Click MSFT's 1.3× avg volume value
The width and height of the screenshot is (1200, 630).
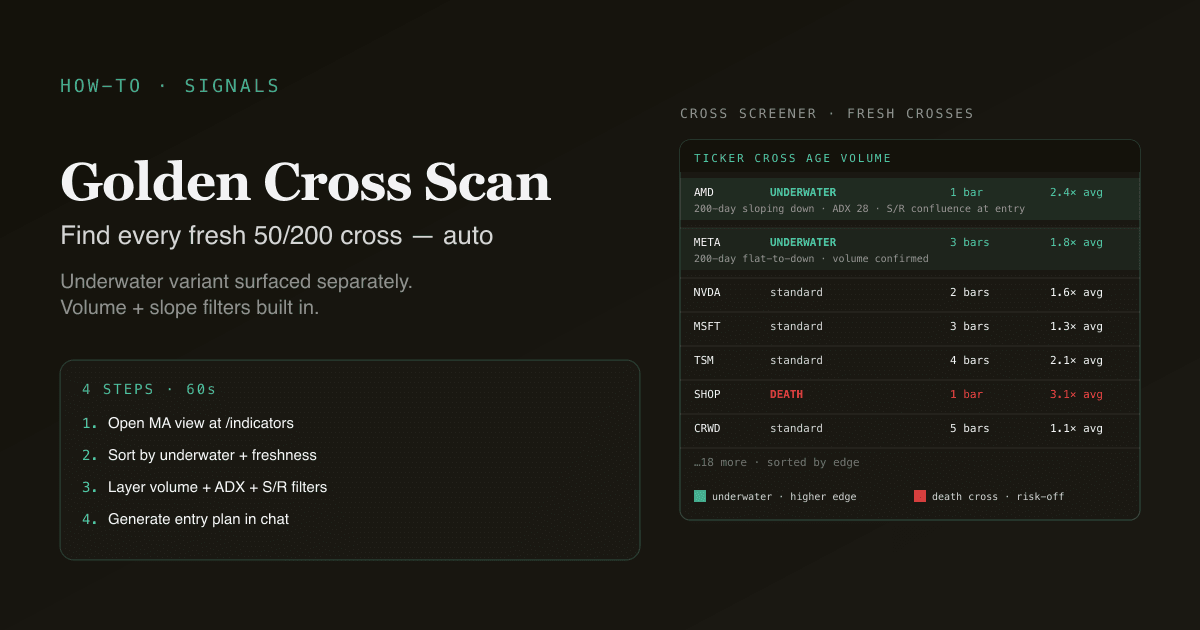pos(1076,326)
